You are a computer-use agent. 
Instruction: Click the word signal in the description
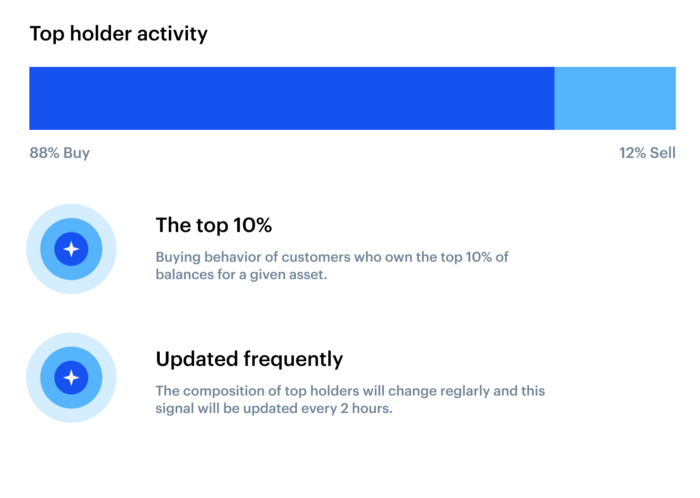[x=177, y=410]
